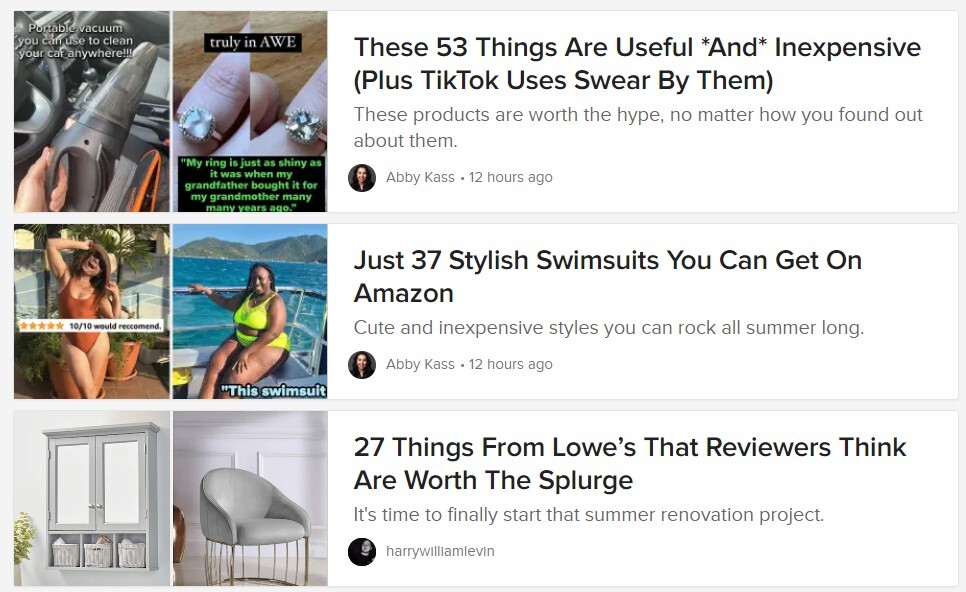The image size is (966, 592).
Task: Open '27 Things From Lowe's' headline
Action: (x=630, y=463)
